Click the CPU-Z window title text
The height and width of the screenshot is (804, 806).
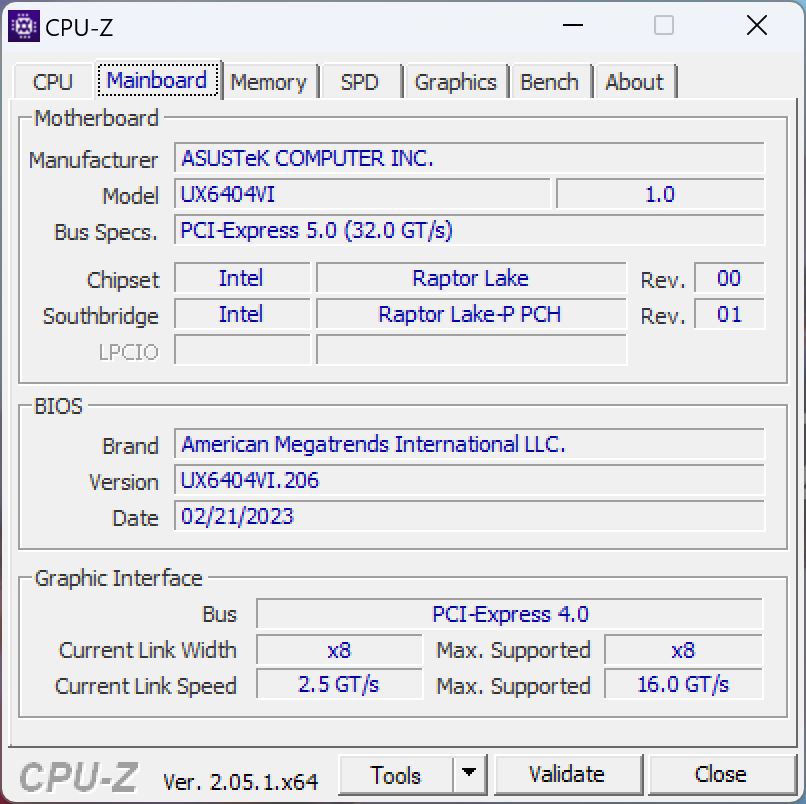pyautogui.click(x=79, y=27)
